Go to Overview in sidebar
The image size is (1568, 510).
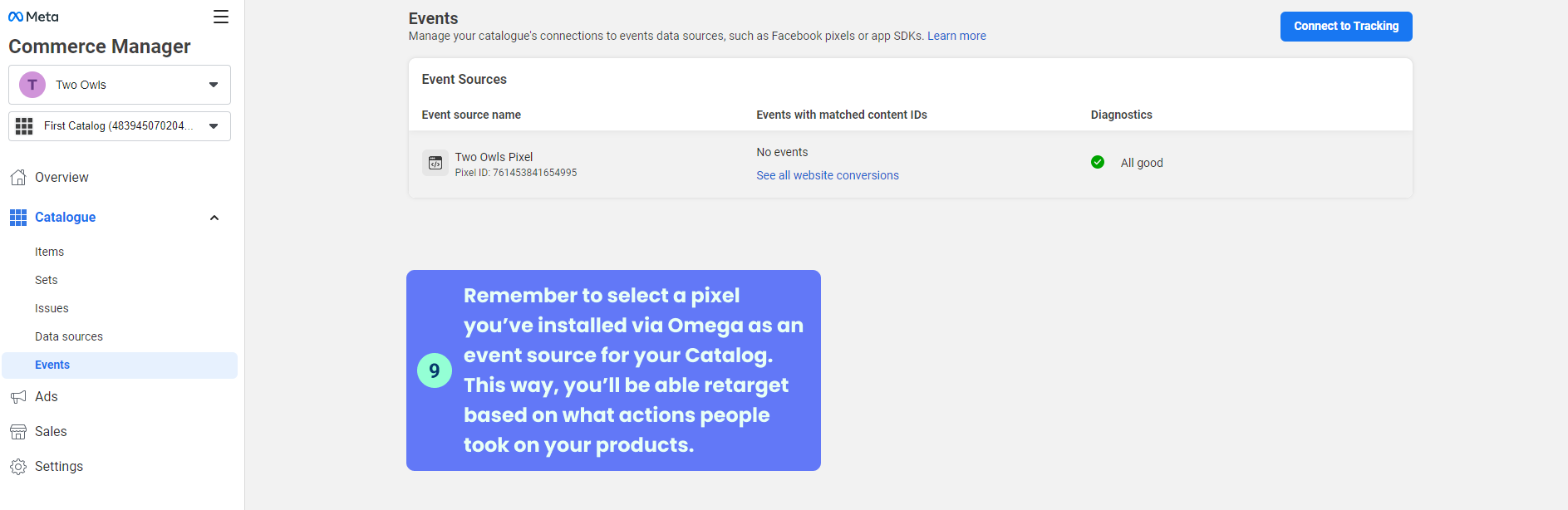61,178
